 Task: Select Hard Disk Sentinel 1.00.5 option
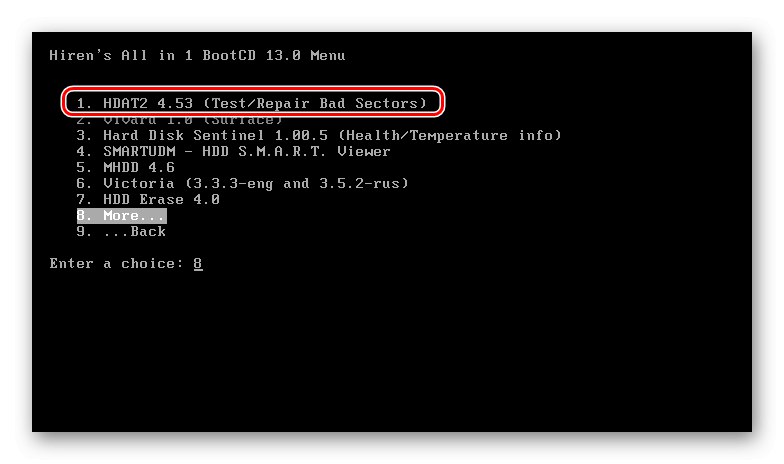click(x=319, y=135)
